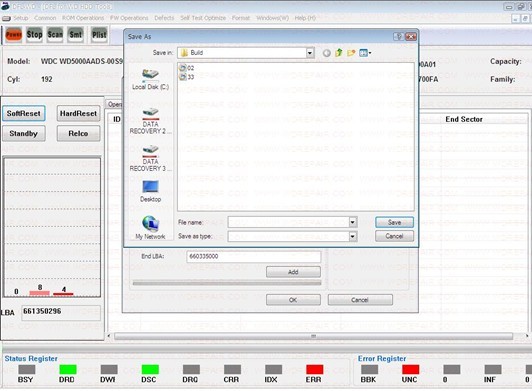
Task: Click the SoftReset button
Action: click(x=24, y=113)
